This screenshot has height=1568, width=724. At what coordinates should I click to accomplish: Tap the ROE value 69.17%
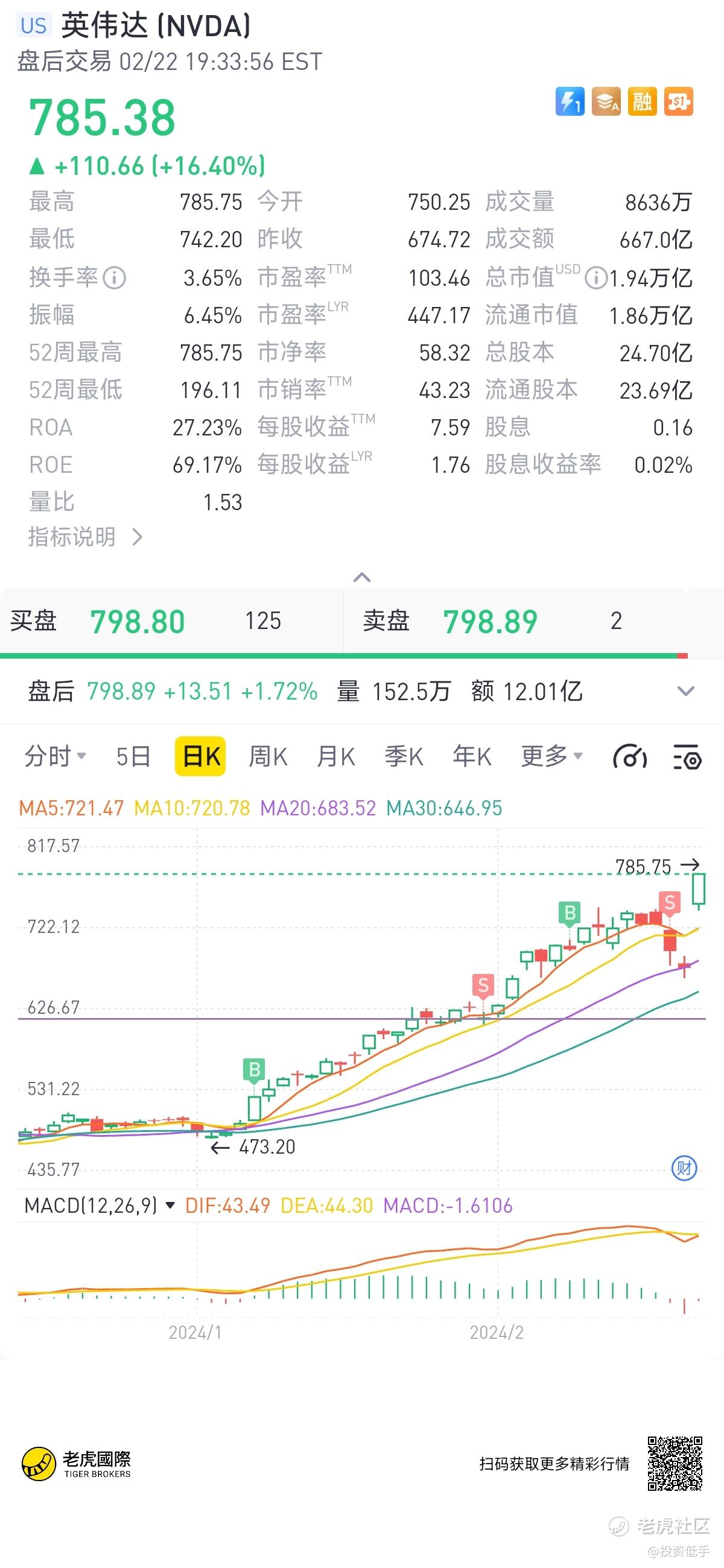[x=207, y=465]
